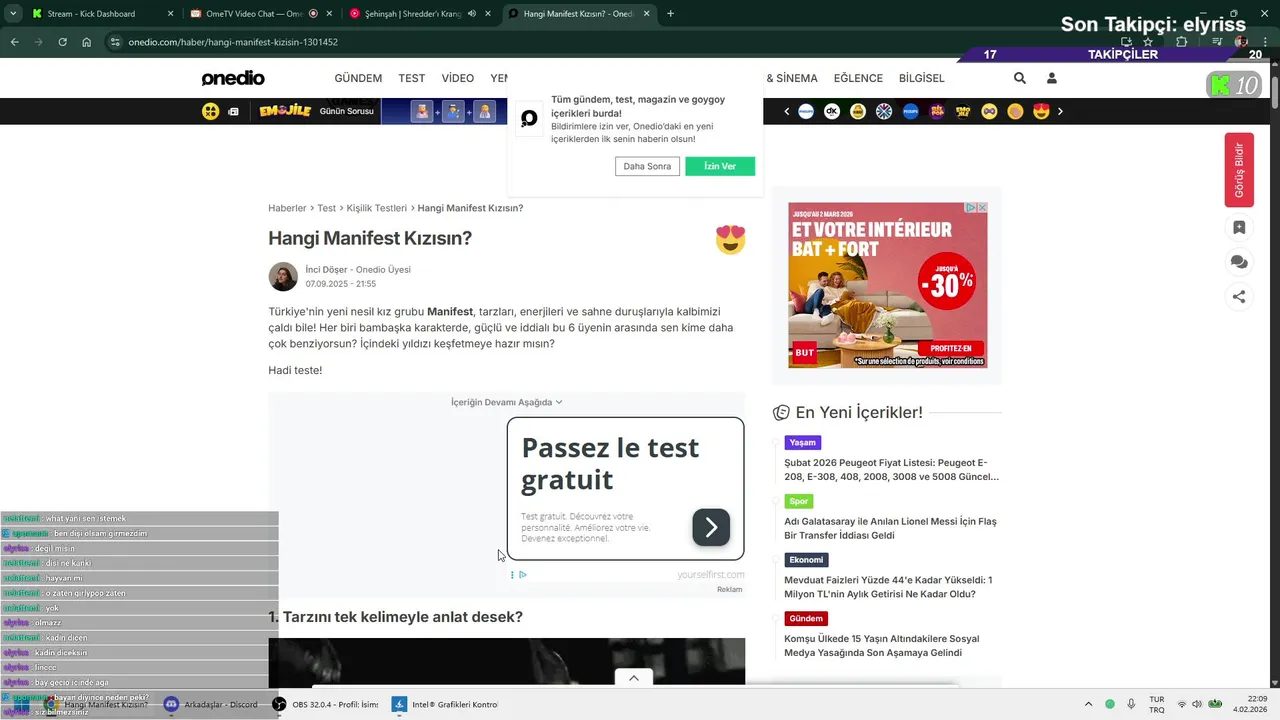Click the heart-eyes emoji beside article title
The height and width of the screenshot is (720, 1280).
(x=731, y=239)
